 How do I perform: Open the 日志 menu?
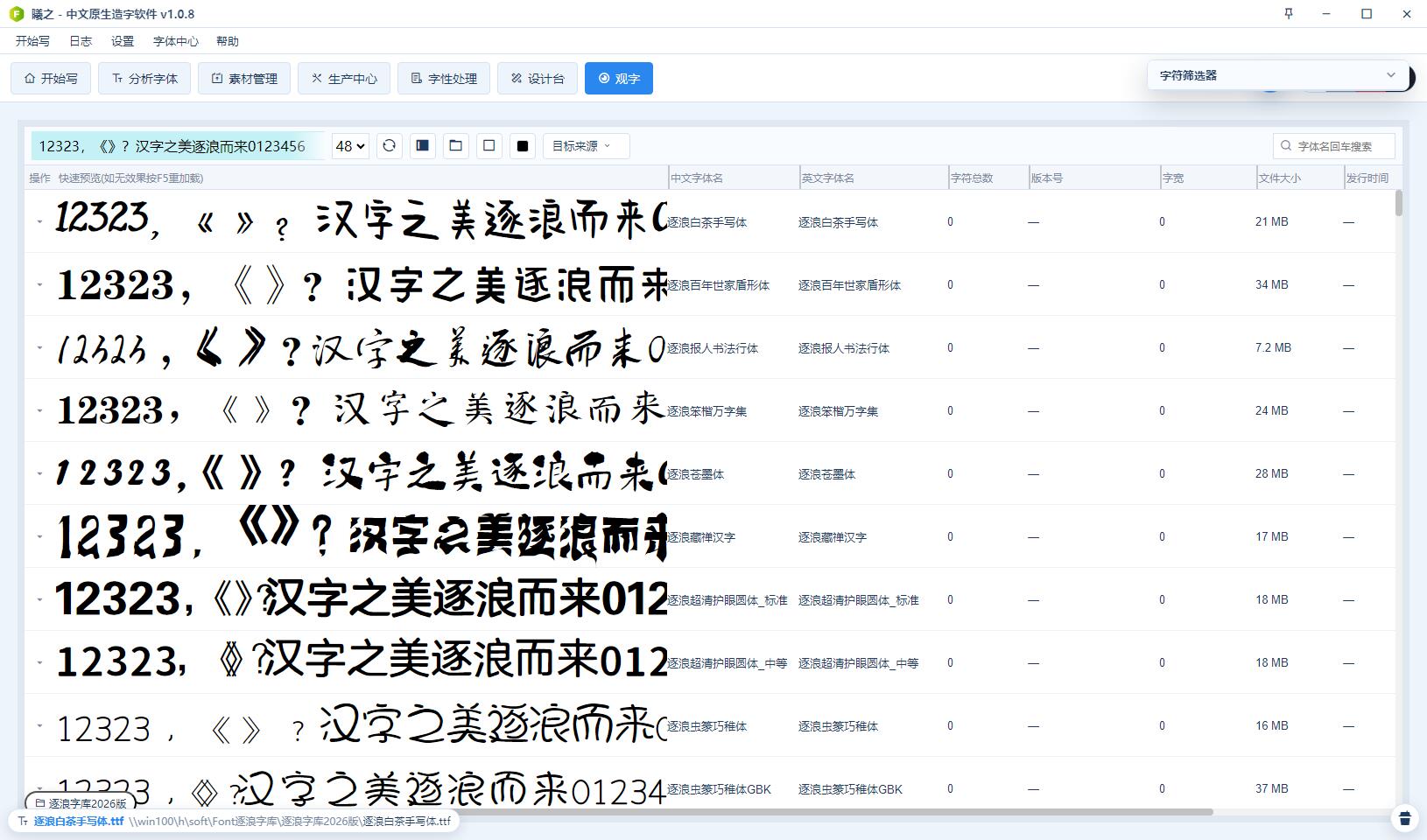(x=81, y=41)
